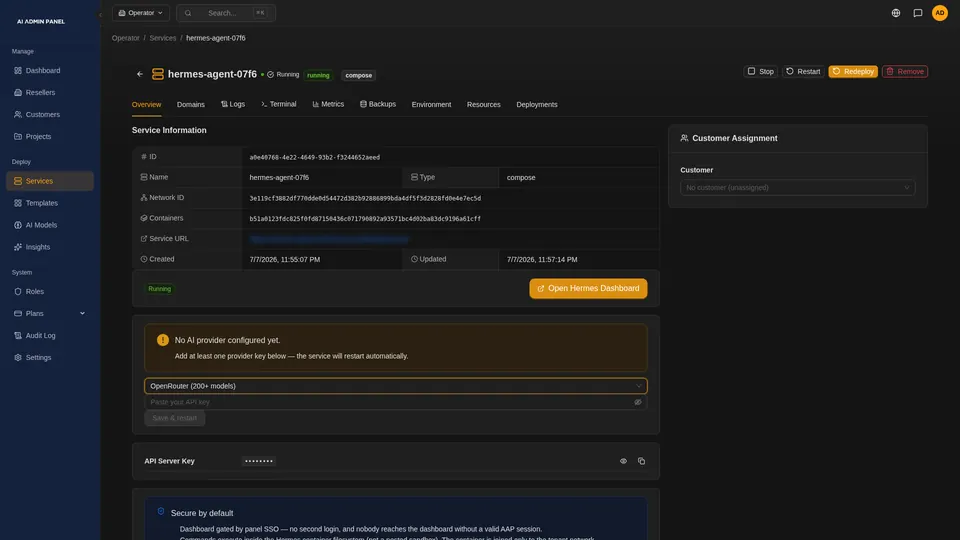The height and width of the screenshot is (540, 960).
Task: Restart the service
Action: coord(803,72)
